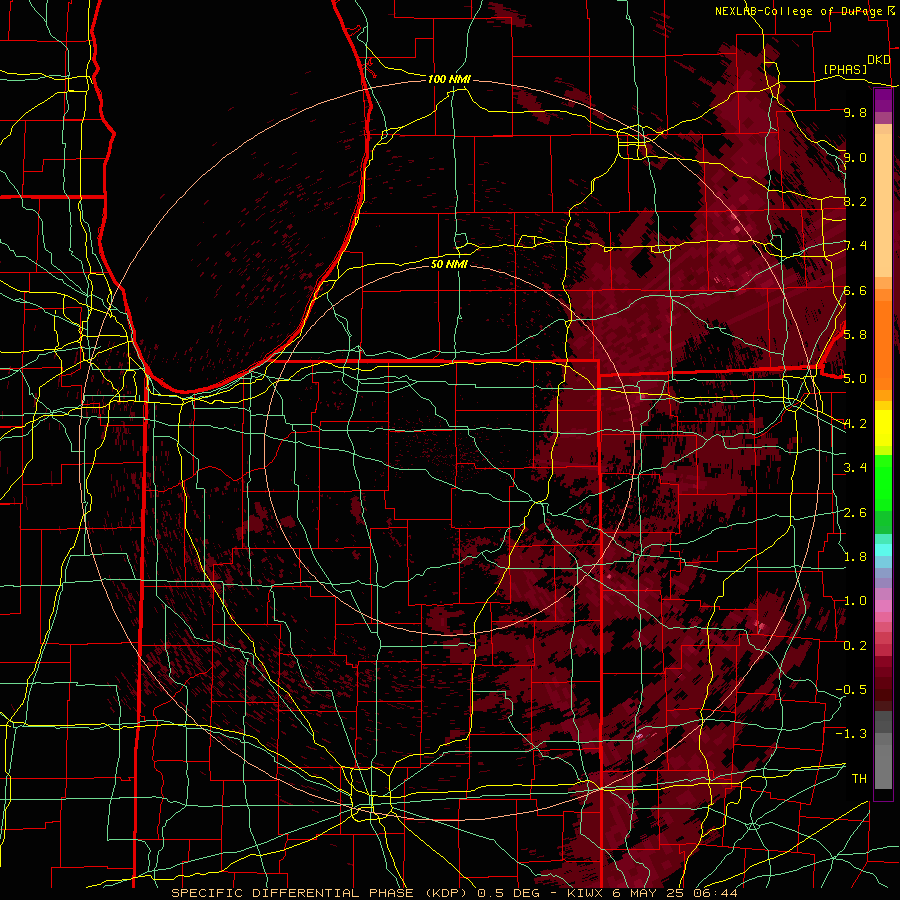Select the DKD label above color scale

(x=878, y=60)
